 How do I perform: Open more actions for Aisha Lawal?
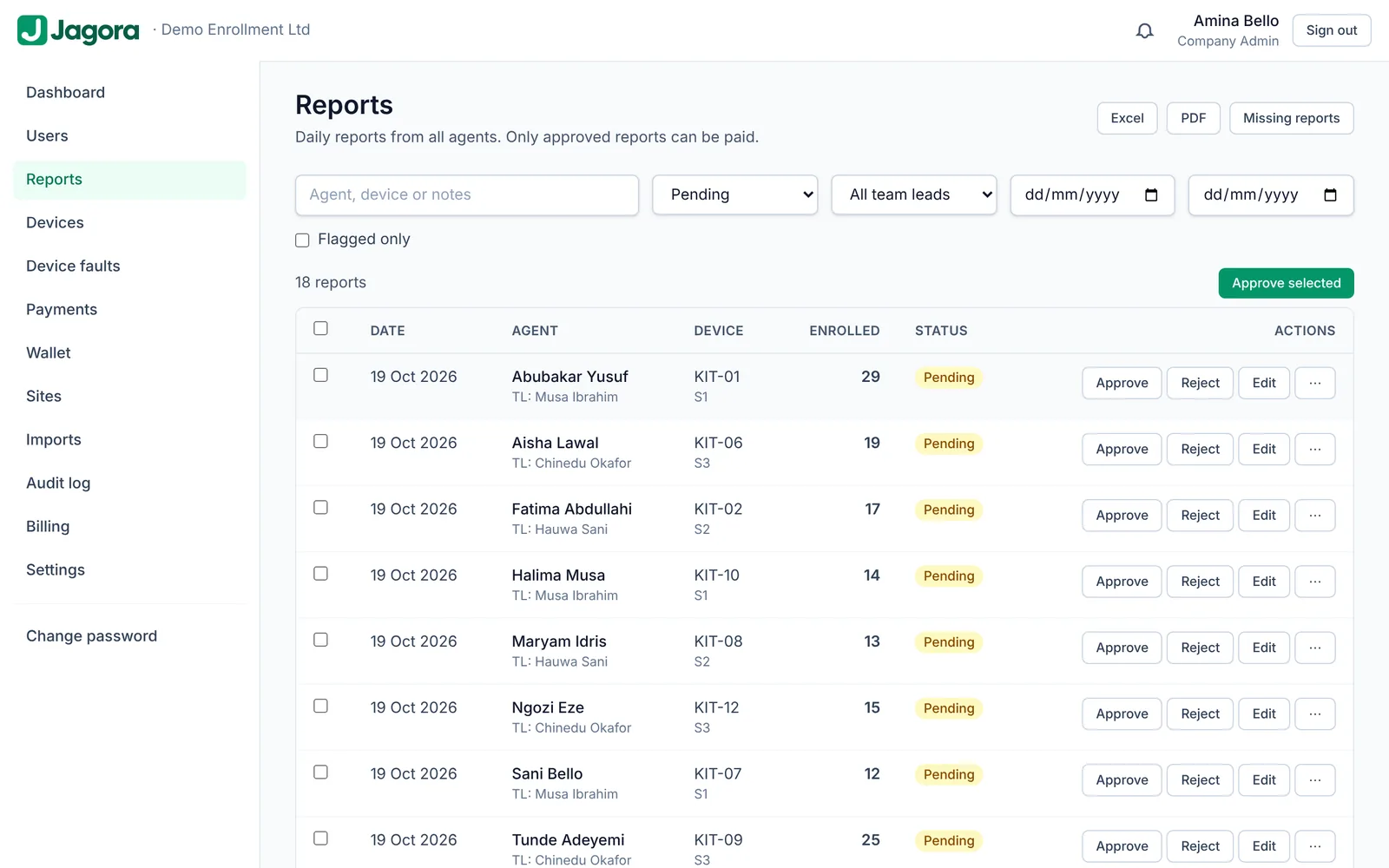coord(1315,449)
